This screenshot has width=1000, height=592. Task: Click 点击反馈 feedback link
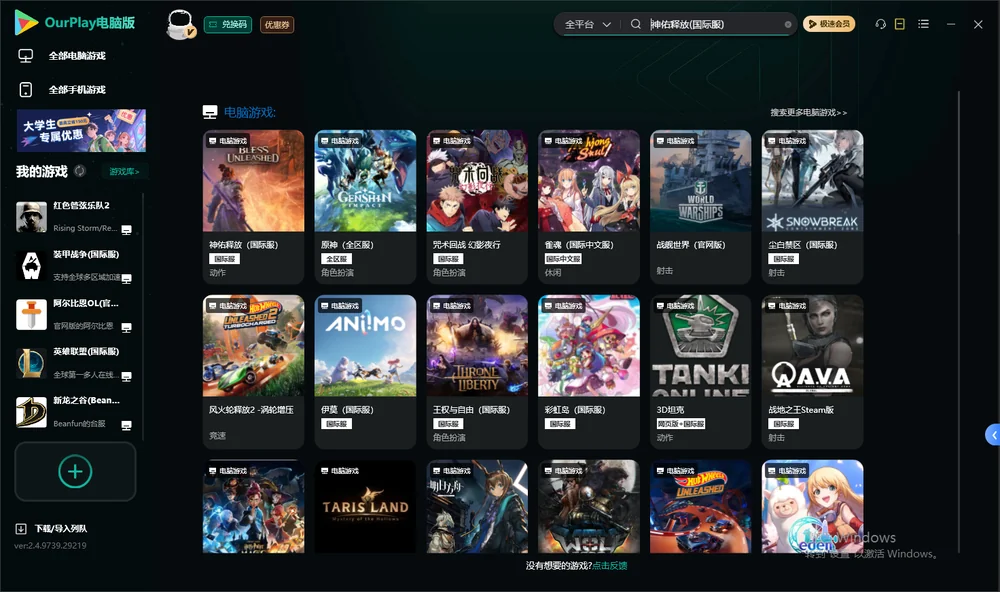point(610,565)
